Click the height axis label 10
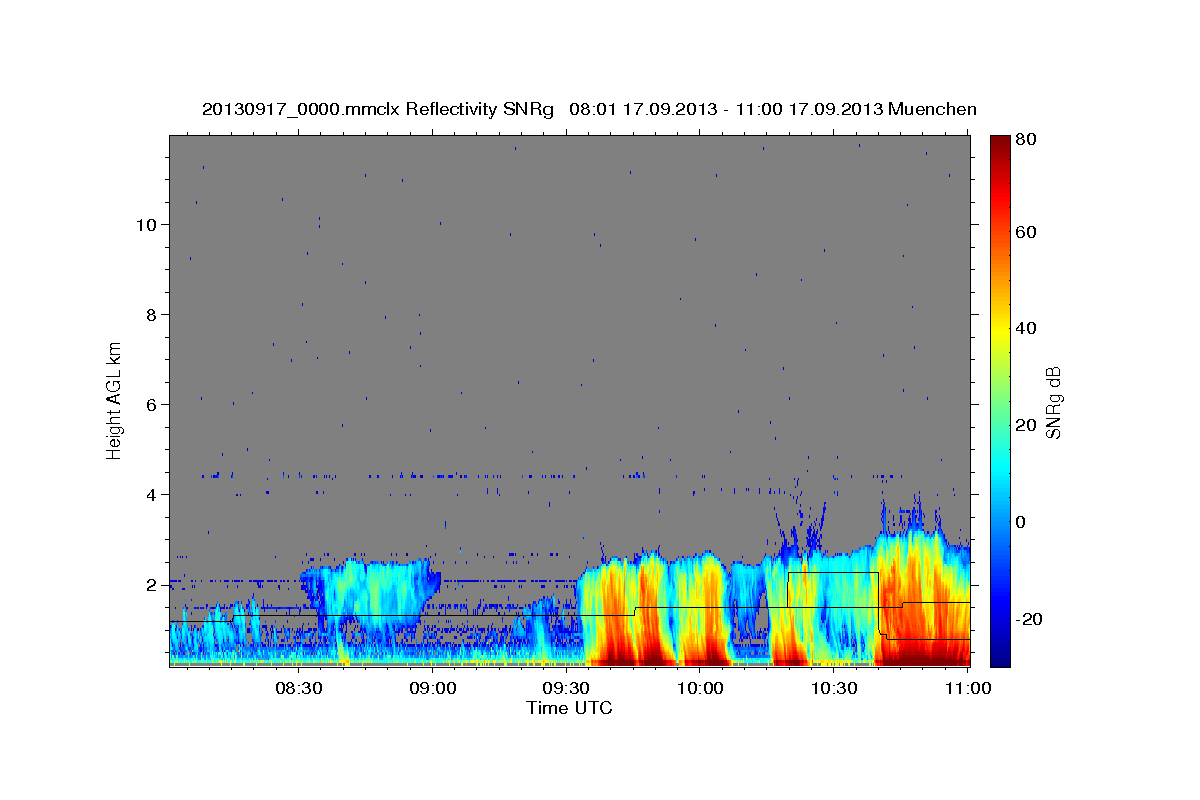 (147, 225)
